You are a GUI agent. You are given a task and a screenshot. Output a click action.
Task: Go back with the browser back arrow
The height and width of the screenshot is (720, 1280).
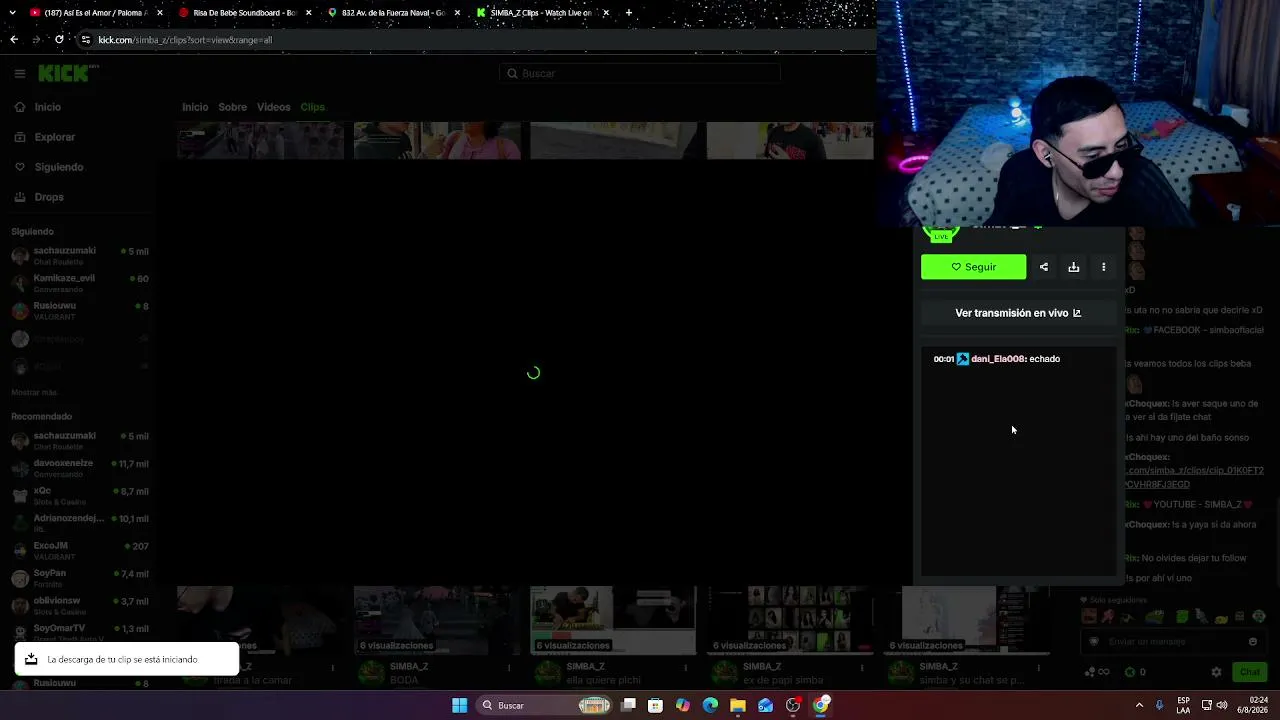pos(14,40)
